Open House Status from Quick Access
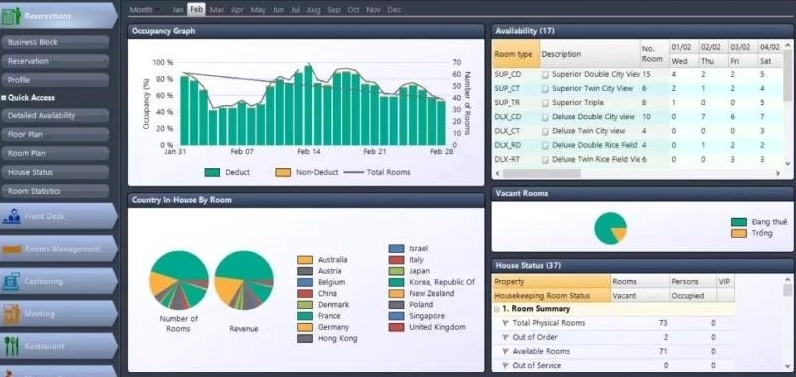Image resolution: width=796 pixels, height=377 pixels. coord(55,173)
